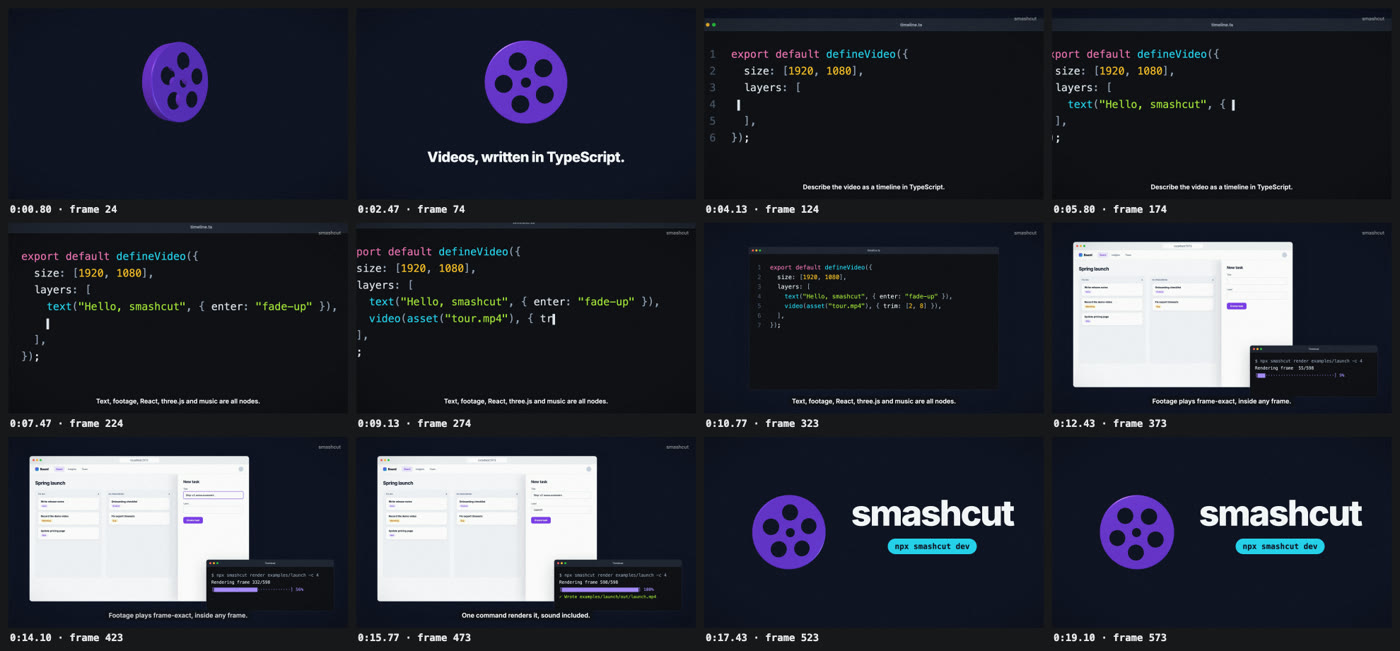Viewport: 1400px width, 651px height.
Task: Click the 'Spring launch' heading in frame 423
Action: [50, 483]
